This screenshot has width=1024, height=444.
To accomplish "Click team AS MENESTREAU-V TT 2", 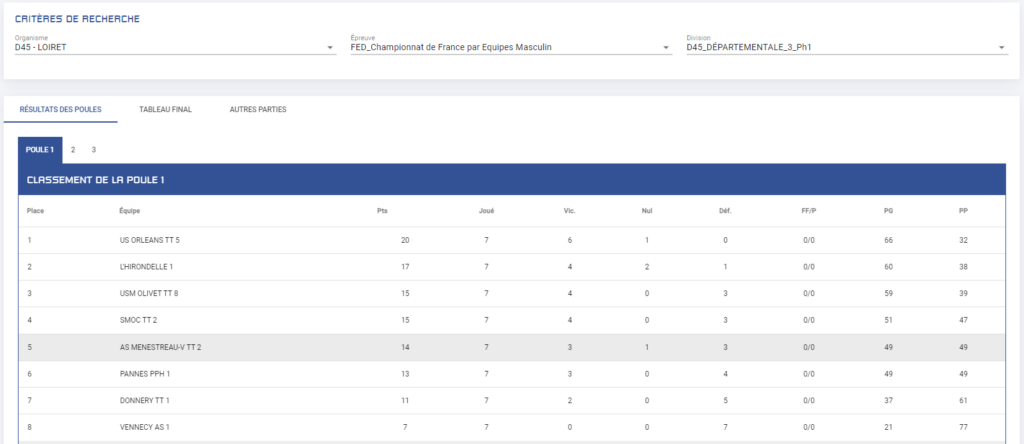I will pos(160,347).
